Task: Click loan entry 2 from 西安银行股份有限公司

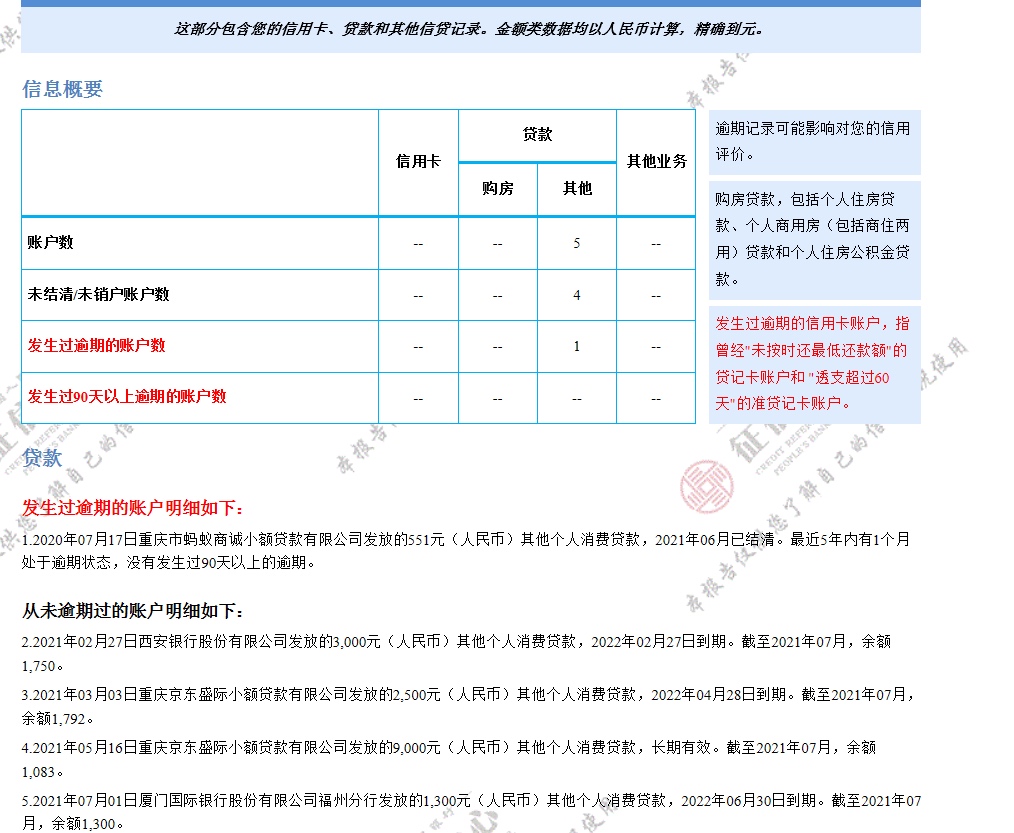Action: click(x=457, y=653)
